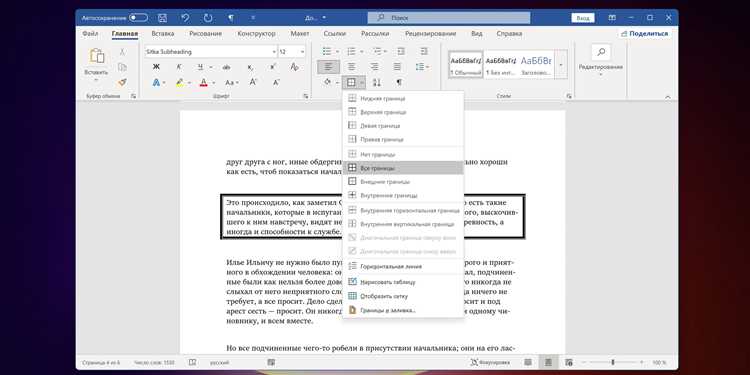This screenshot has height=375, width=750.
Task: Expand the styles gallery arrow
Action: pos(561,65)
